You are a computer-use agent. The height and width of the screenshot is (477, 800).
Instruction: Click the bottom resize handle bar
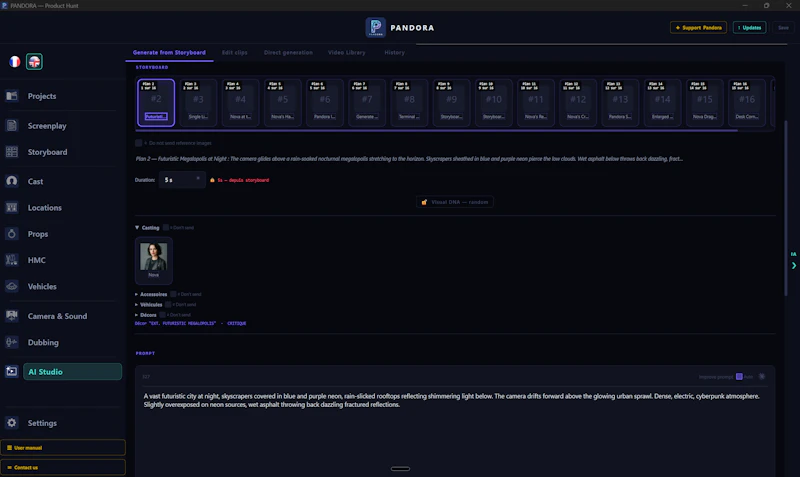point(401,469)
